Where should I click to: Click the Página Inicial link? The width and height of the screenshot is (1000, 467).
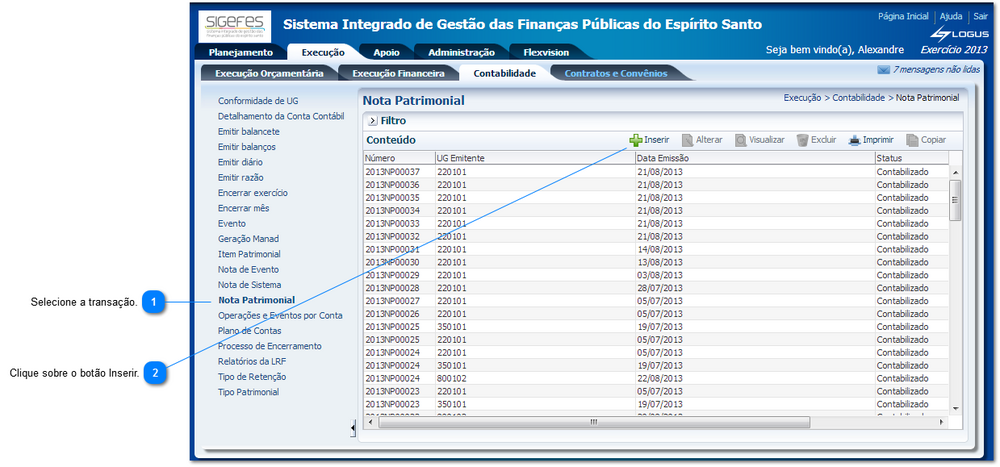[903, 17]
